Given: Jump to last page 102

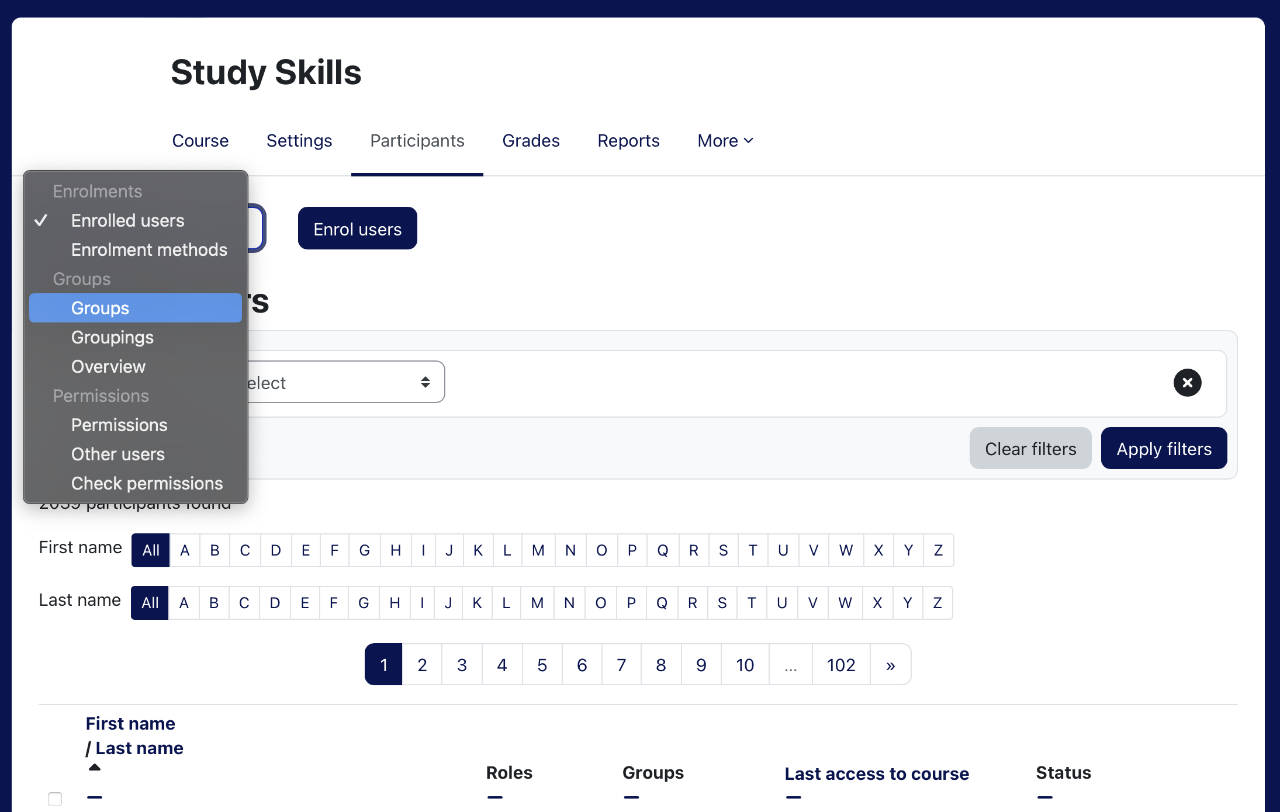Looking at the screenshot, I should click(841, 665).
